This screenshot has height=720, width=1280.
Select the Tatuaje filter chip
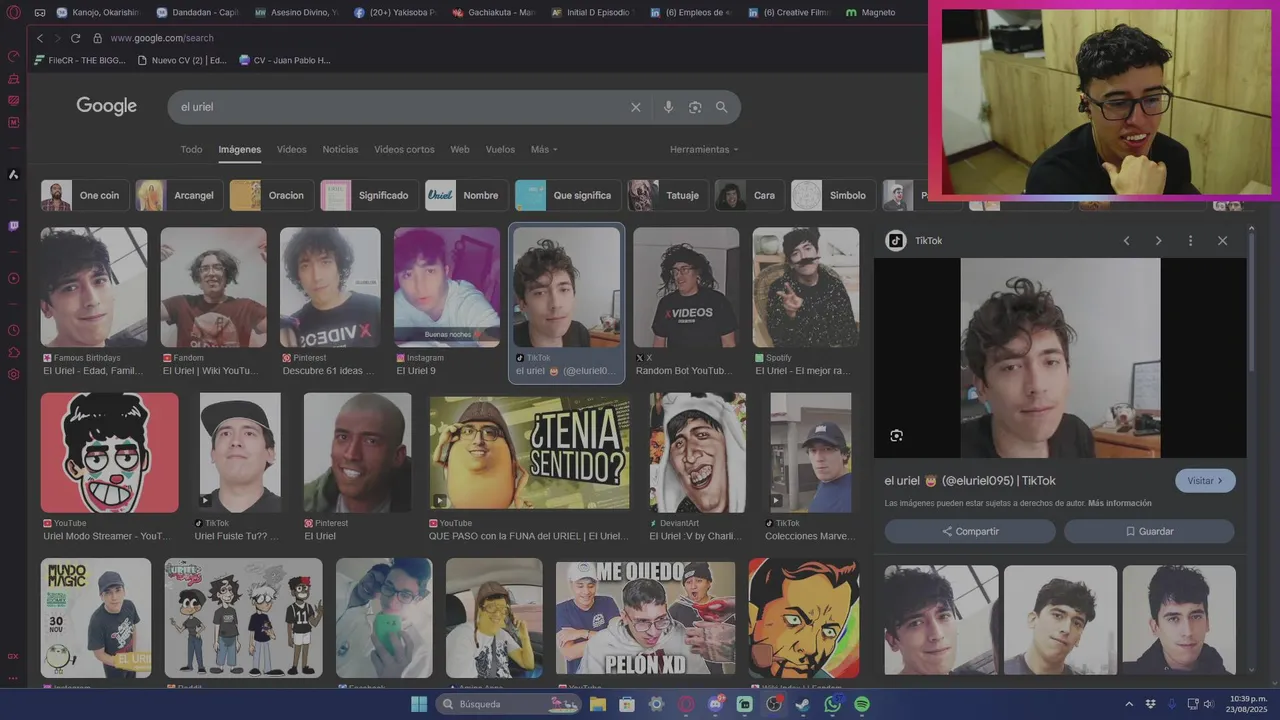coord(668,195)
